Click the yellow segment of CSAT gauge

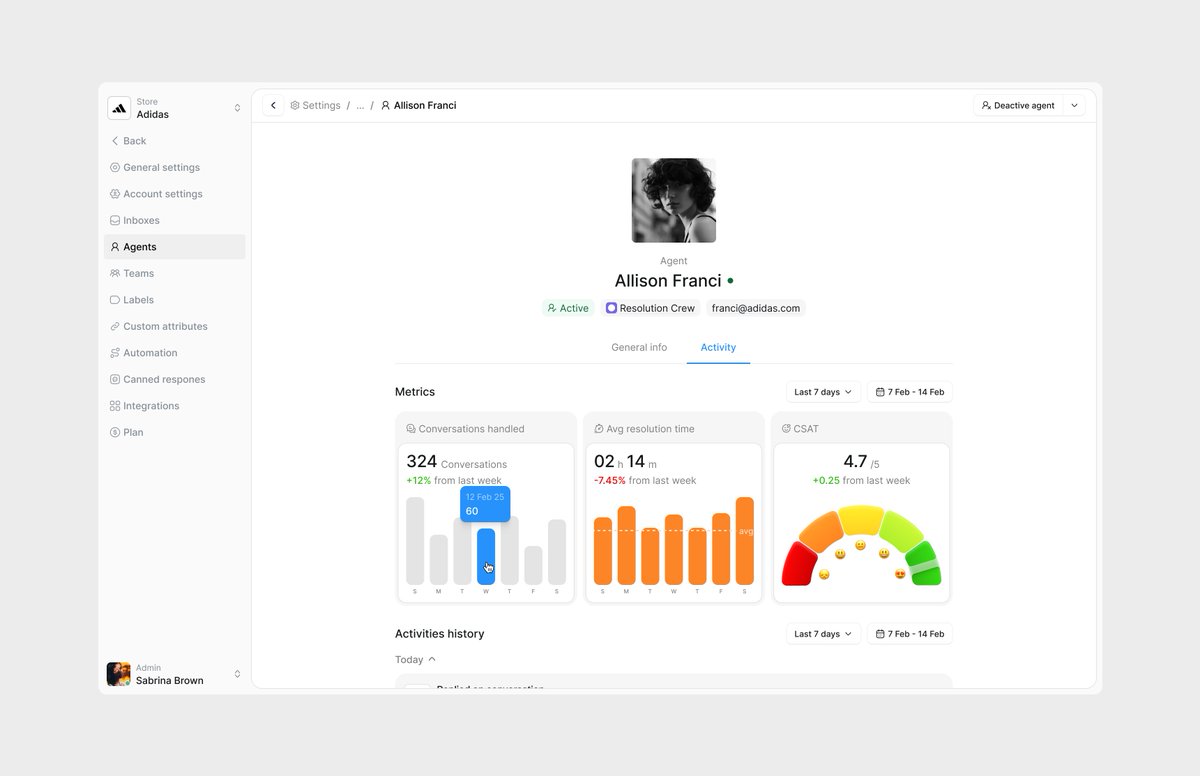861,519
